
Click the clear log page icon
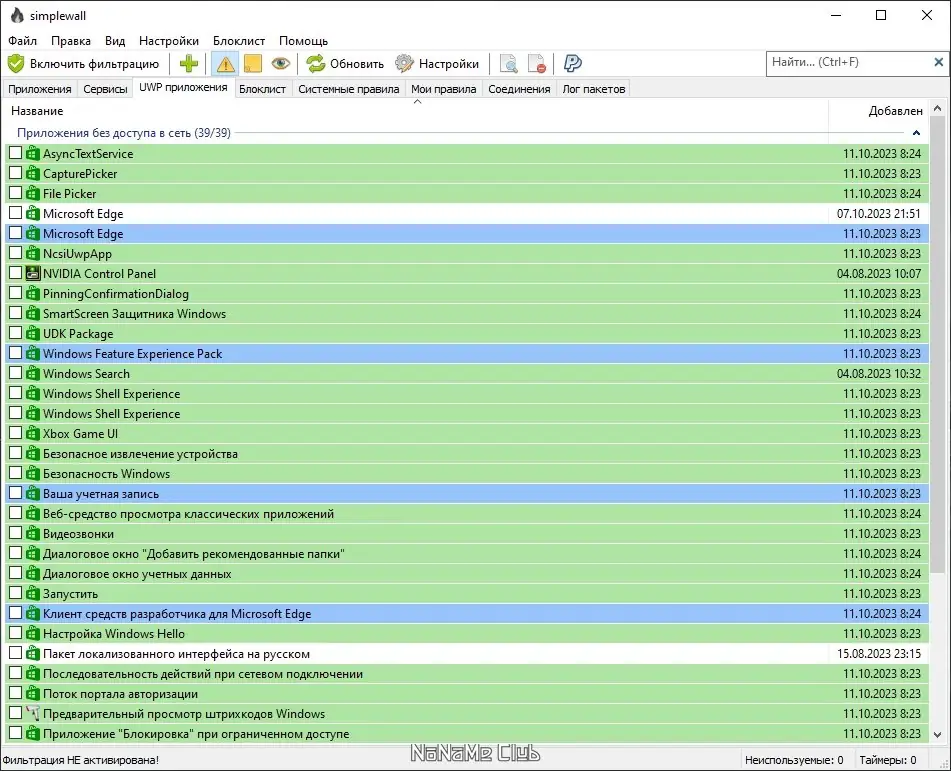click(537, 63)
